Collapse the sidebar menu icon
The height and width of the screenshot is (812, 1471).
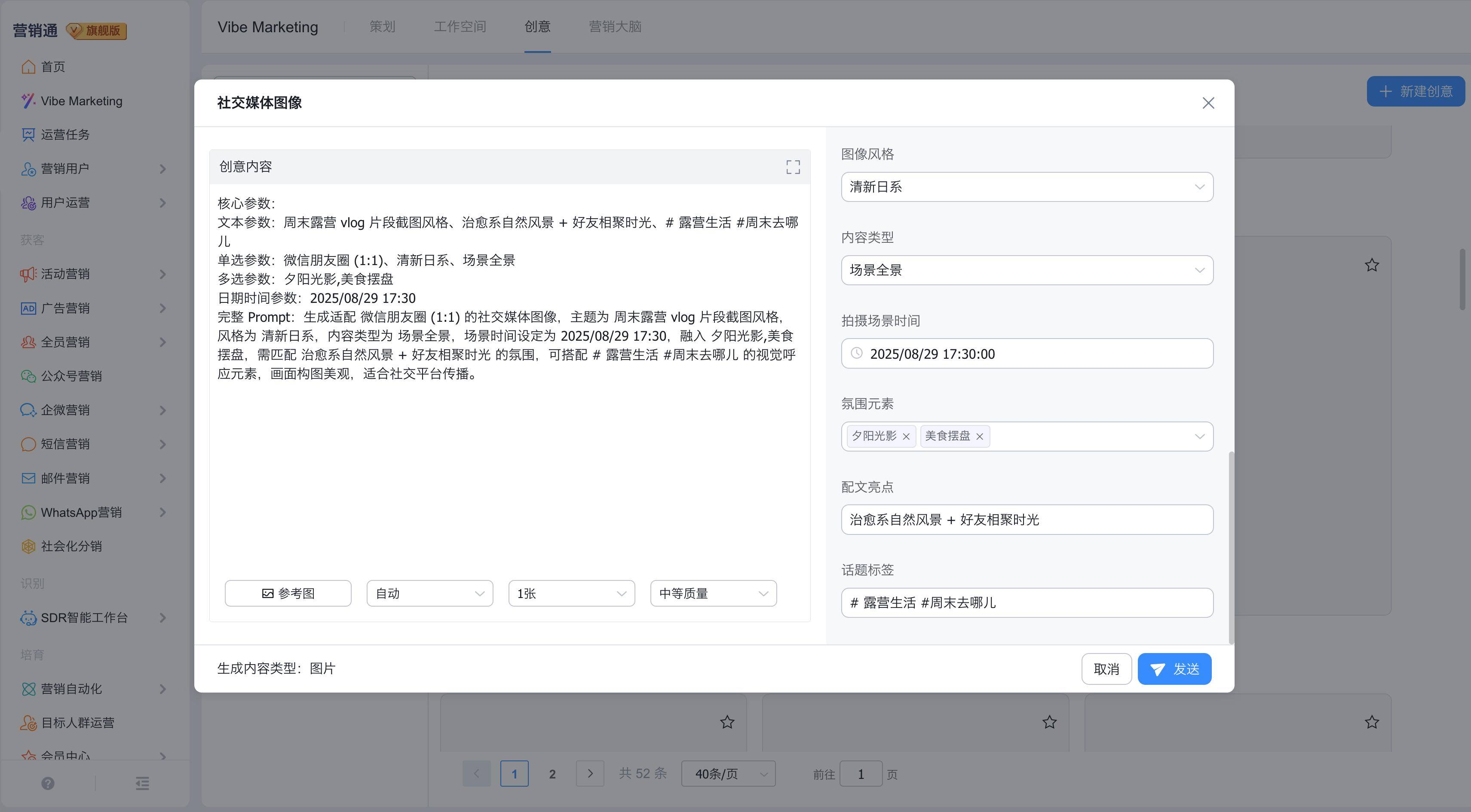point(142,784)
